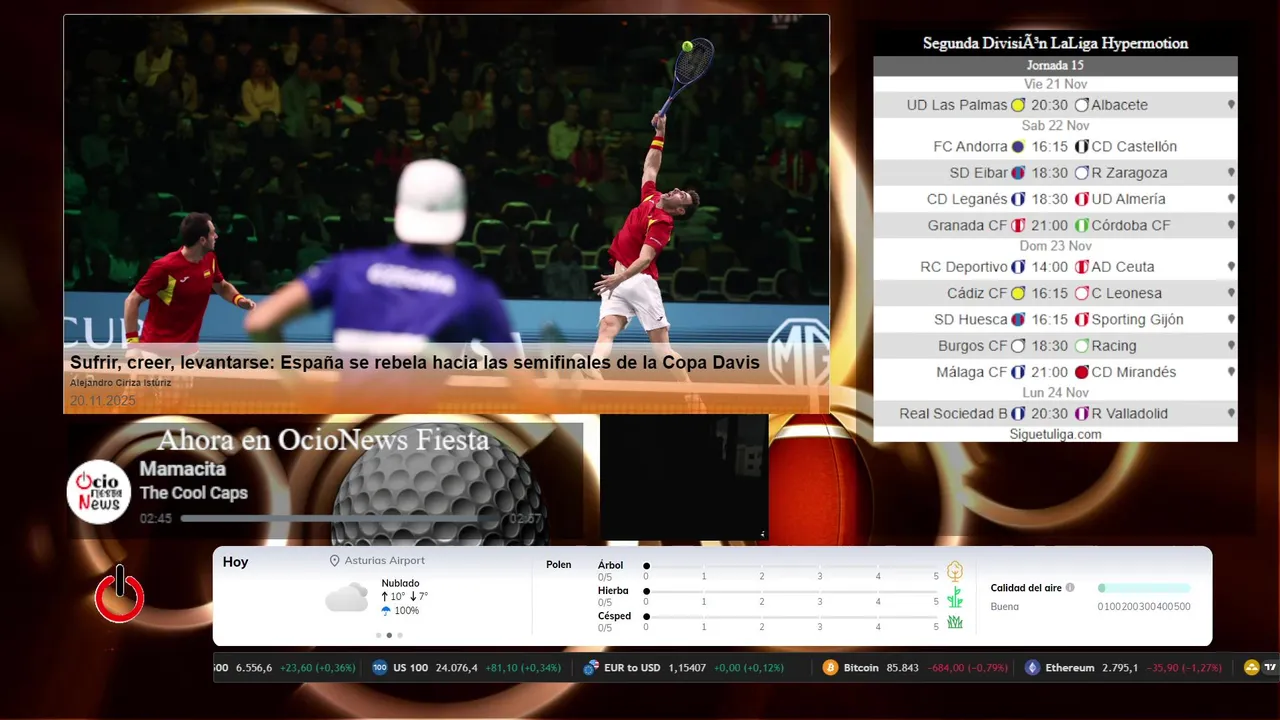Screen dimensions: 1280x720
Task: Click the Ethereum ticker name
Action: (1070, 668)
